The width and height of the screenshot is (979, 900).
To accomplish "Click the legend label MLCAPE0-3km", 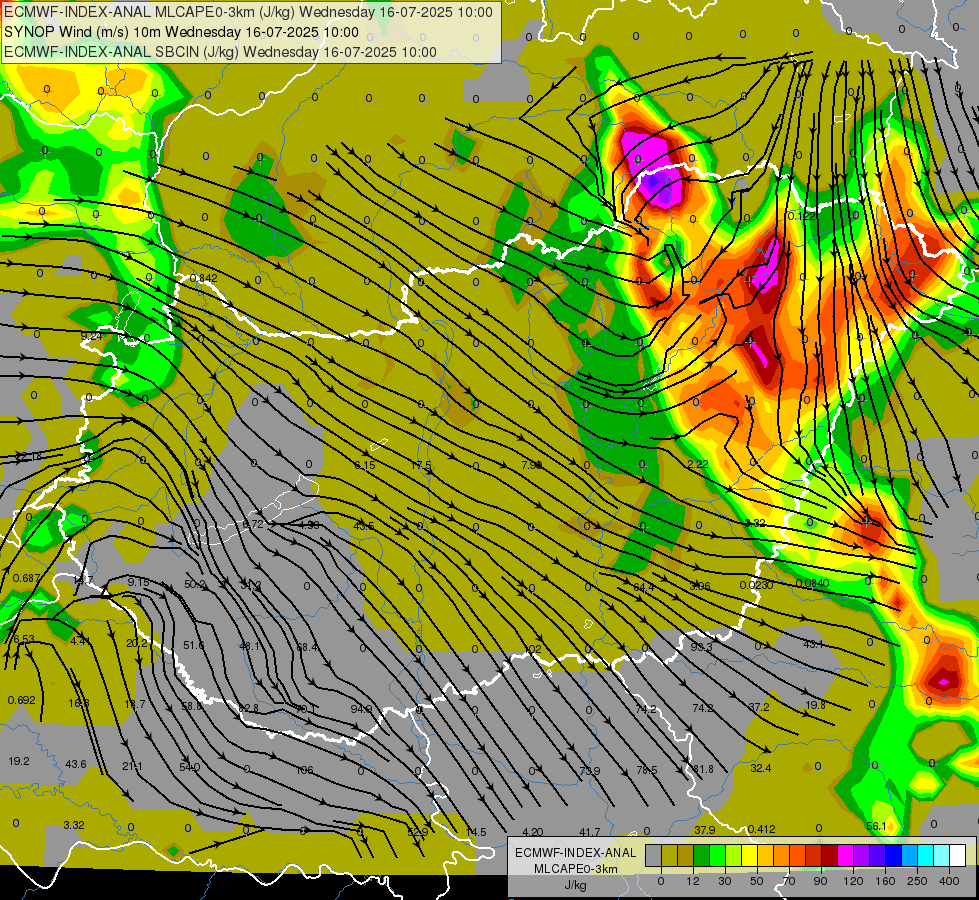I will click(576, 869).
